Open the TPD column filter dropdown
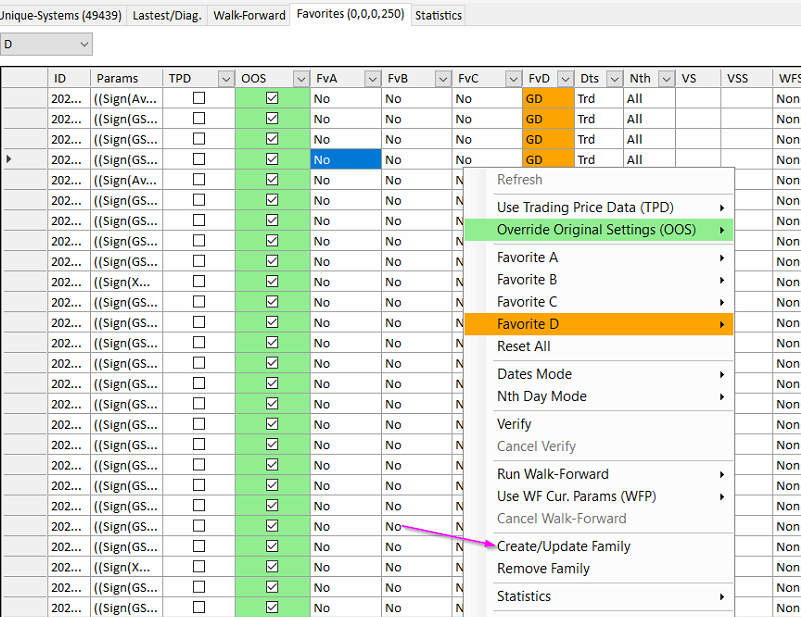This screenshot has height=617, width=801. (223, 79)
